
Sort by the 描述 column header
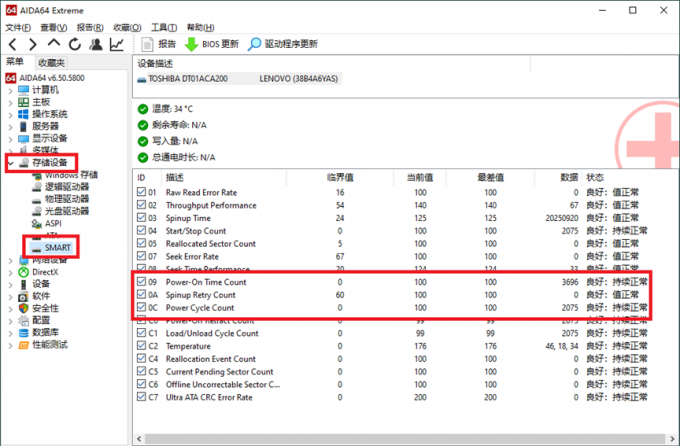pos(224,177)
